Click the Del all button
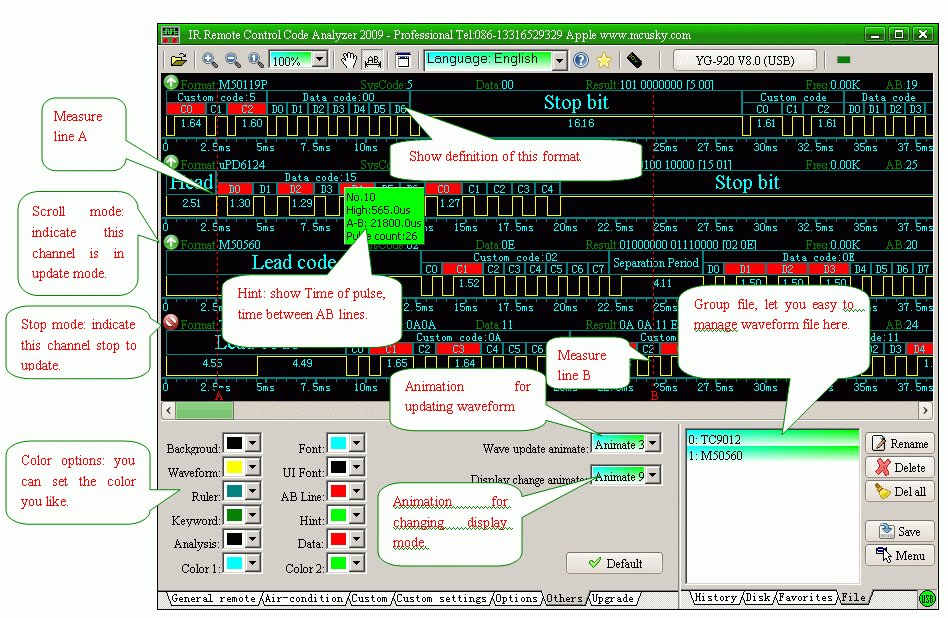The width and height of the screenshot is (948, 618). (x=898, y=491)
